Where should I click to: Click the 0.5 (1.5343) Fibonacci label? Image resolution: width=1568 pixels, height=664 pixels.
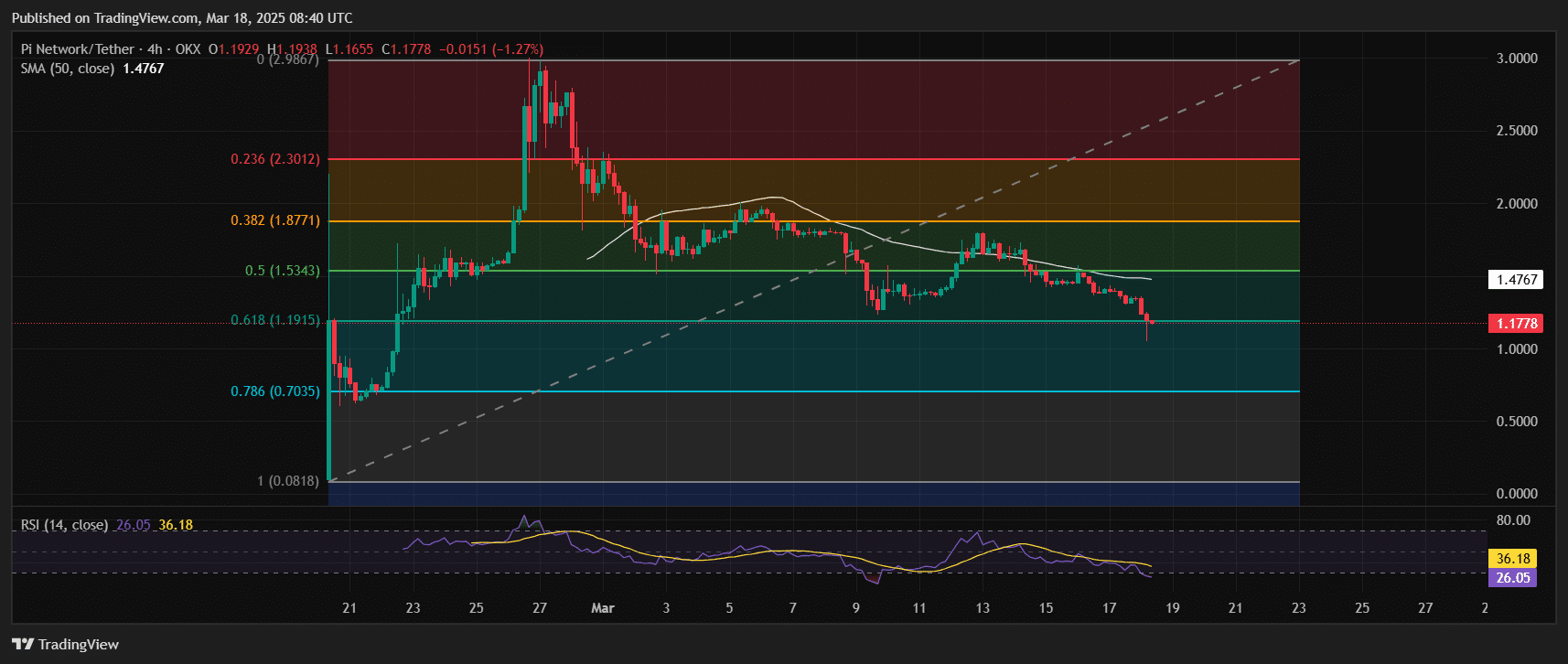pos(283,271)
